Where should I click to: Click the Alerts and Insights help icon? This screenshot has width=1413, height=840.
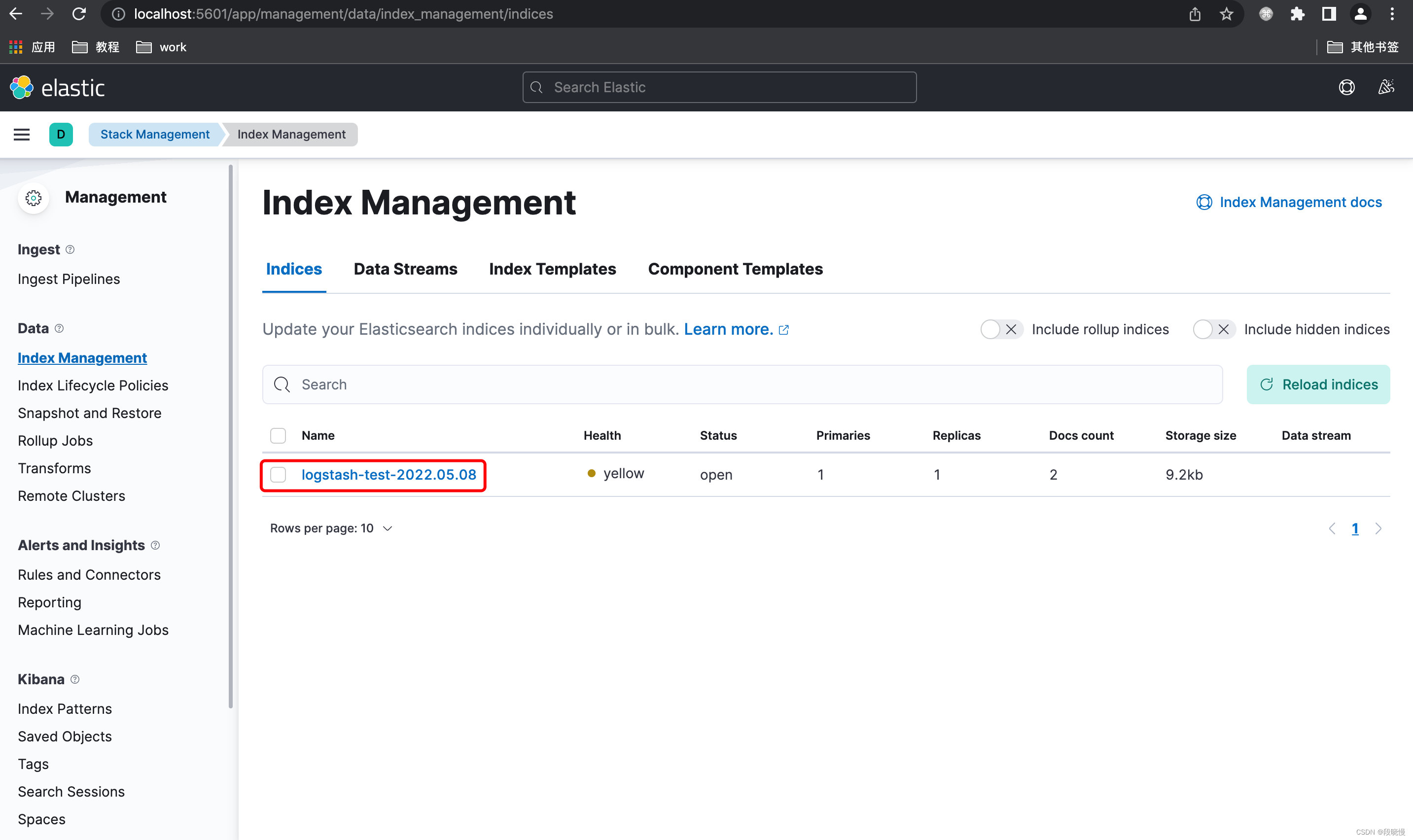pyautogui.click(x=156, y=545)
